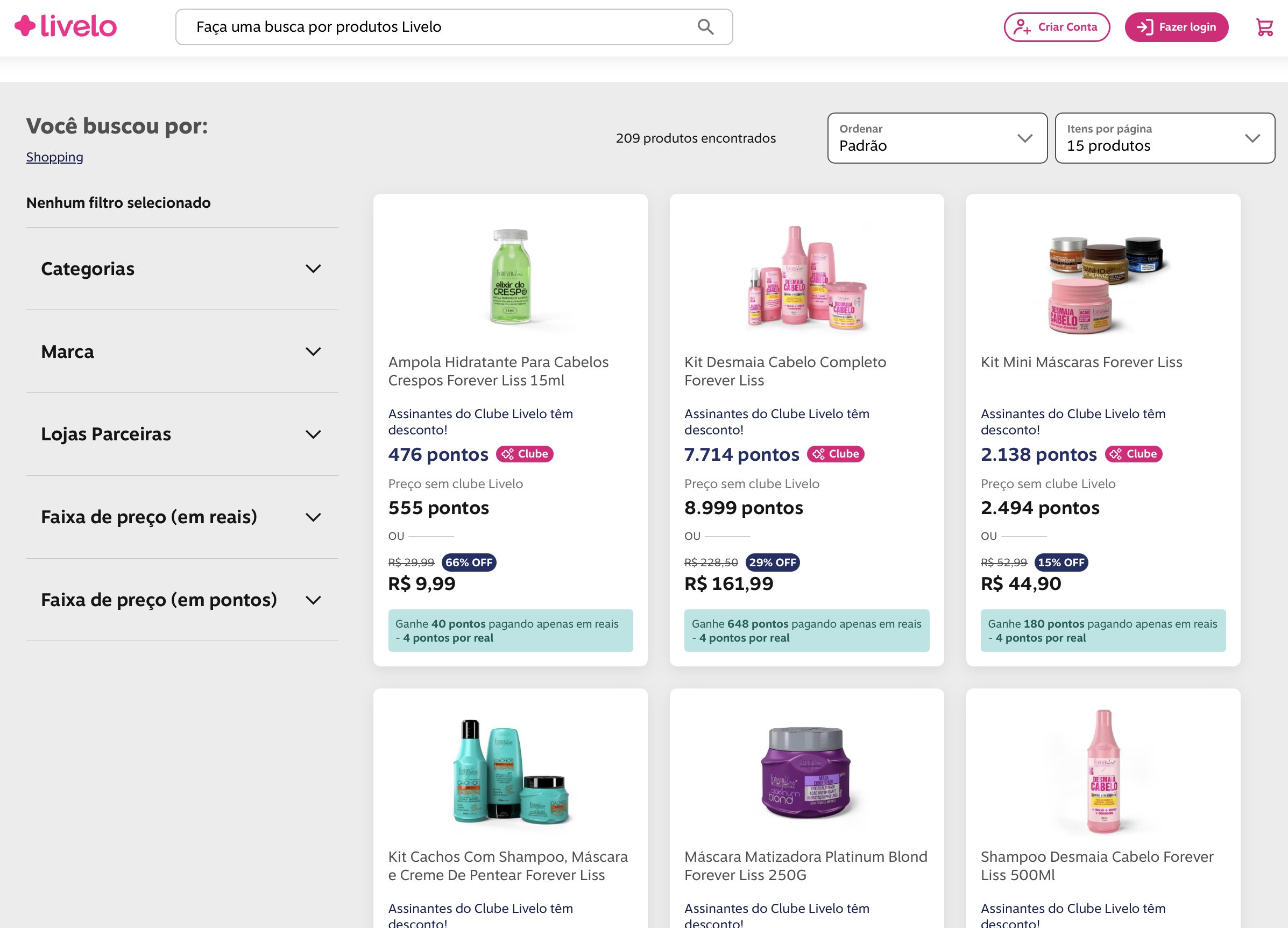
Task: Click the Ganhe 648 pontos banner
Action: pos(806,631)
